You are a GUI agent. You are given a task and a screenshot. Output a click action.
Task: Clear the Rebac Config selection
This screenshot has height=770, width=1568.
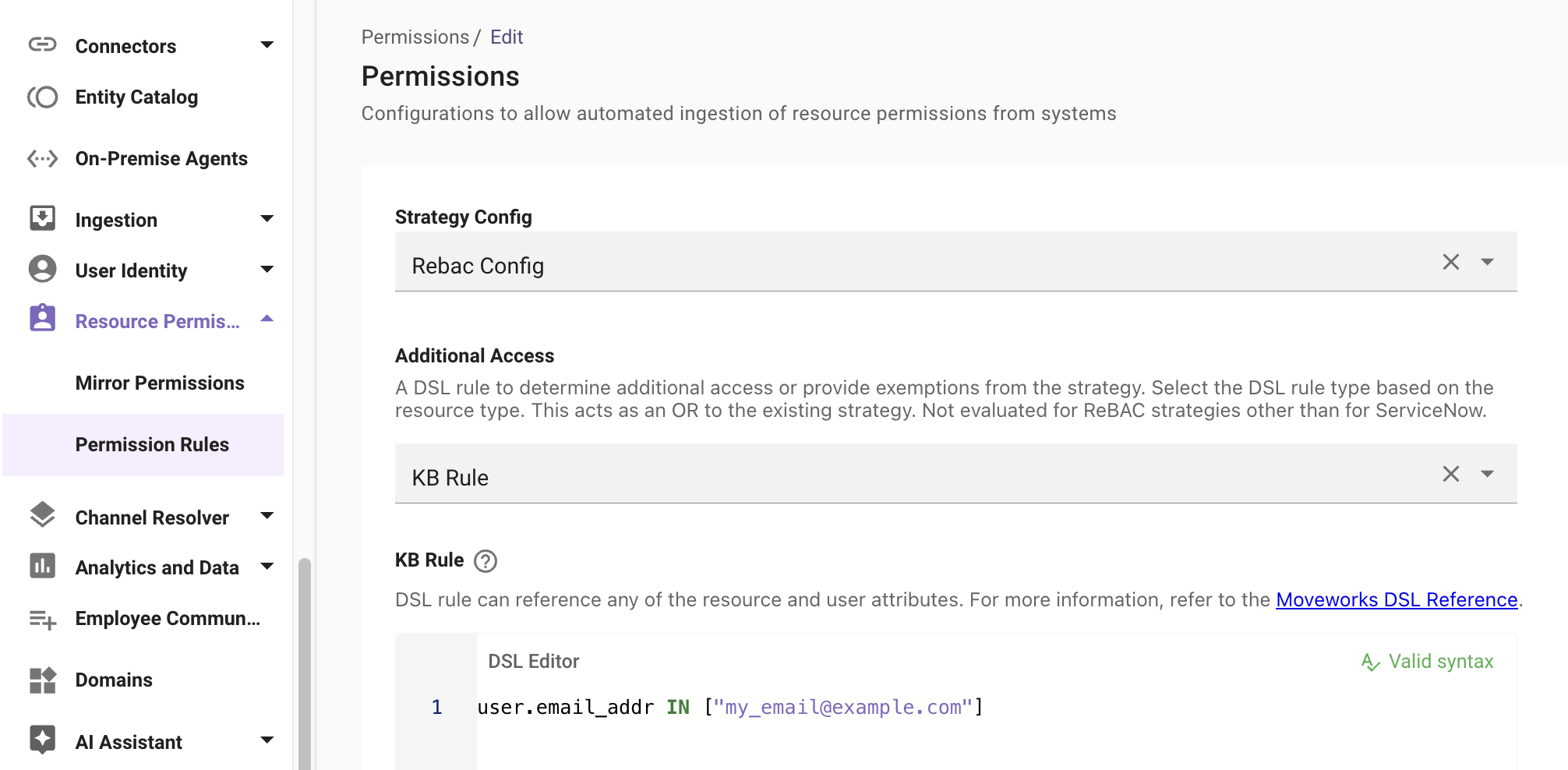[x=1450, y=262]
